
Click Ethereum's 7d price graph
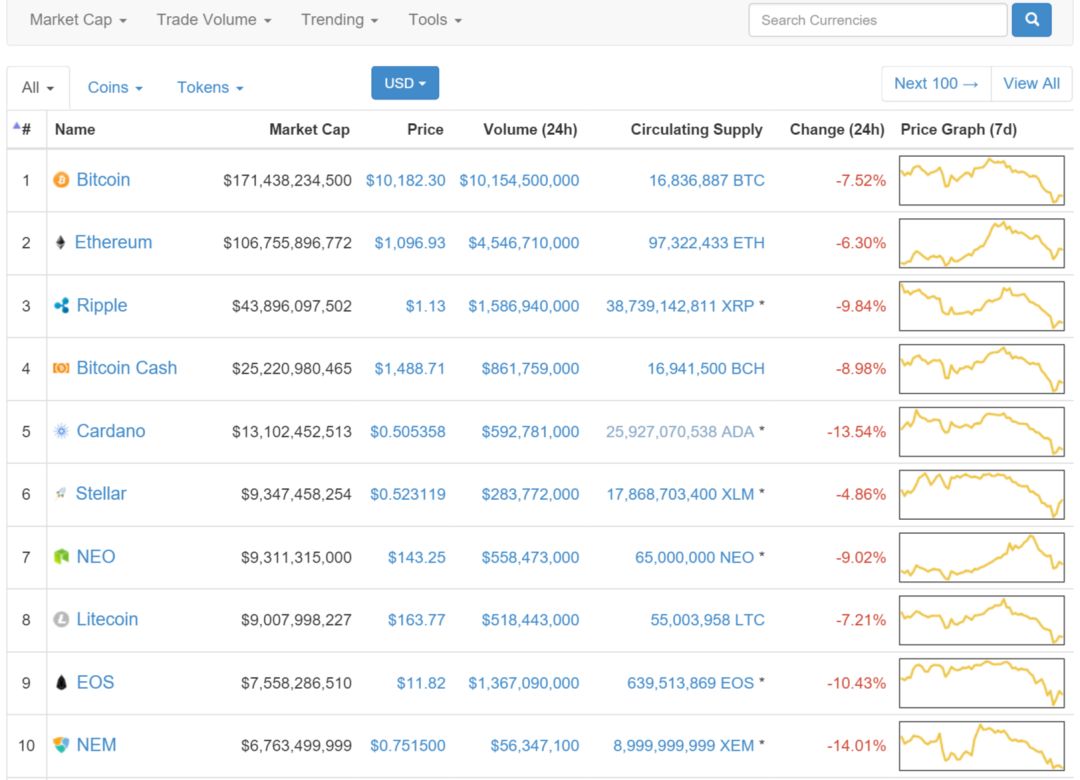click(x=982, y=243)
